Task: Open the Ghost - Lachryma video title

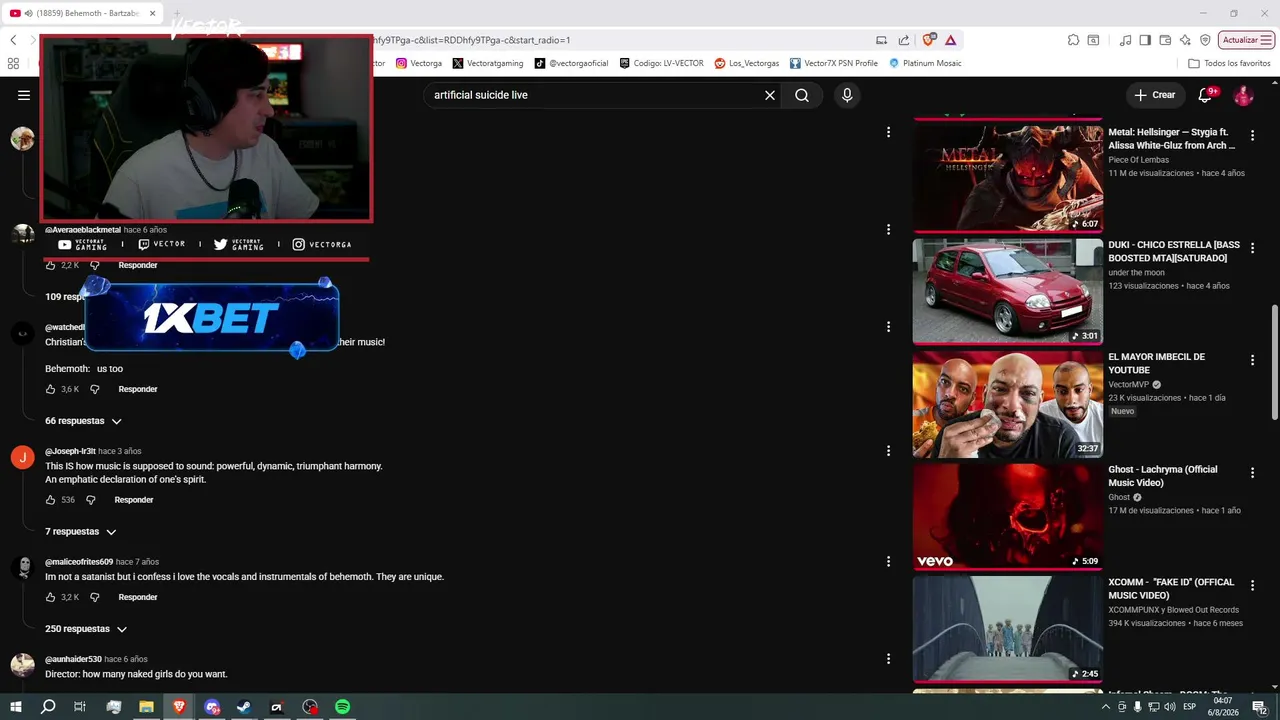Action: [1163, 476]
